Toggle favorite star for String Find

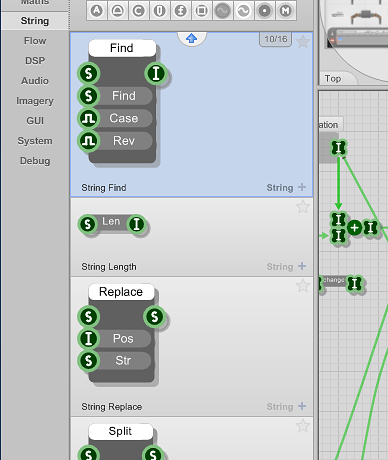303,42
